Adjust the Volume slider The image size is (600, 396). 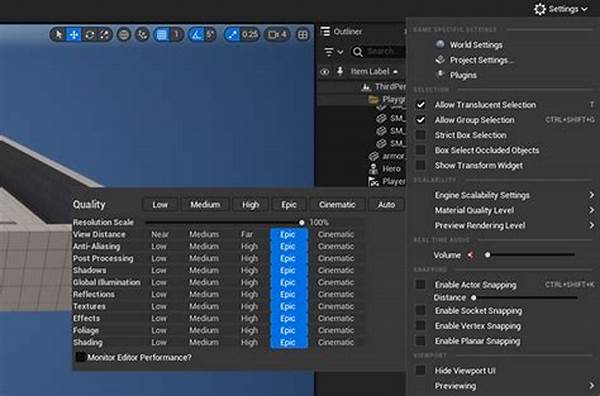pyautogui.click(x=530, y=254)
